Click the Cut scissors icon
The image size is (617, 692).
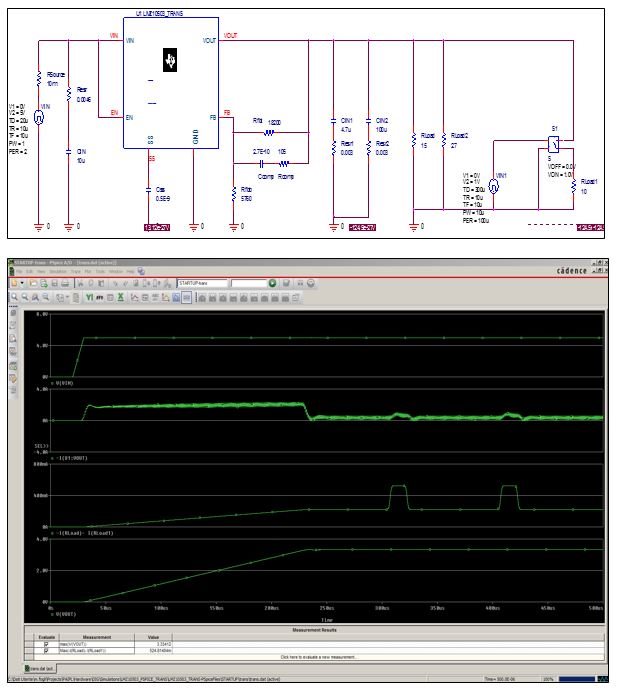click(80, 283)
